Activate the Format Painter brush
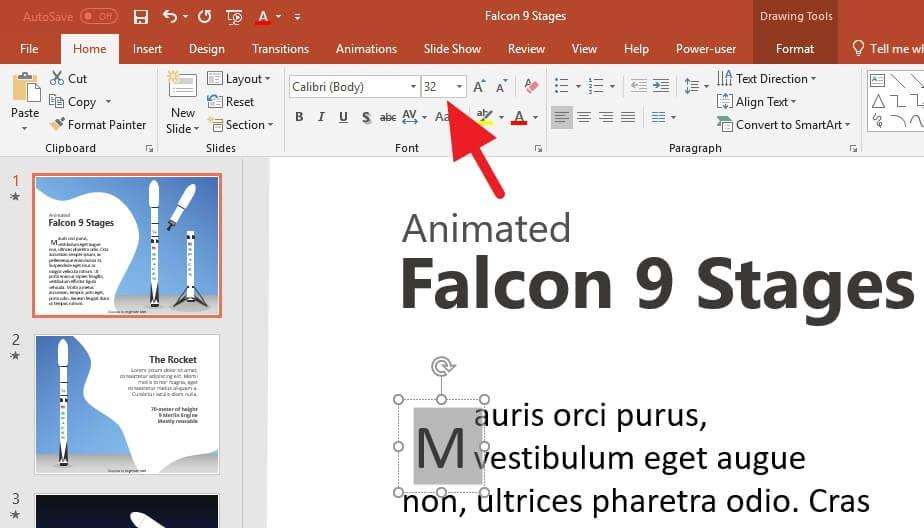 click(x=98, y=124)
